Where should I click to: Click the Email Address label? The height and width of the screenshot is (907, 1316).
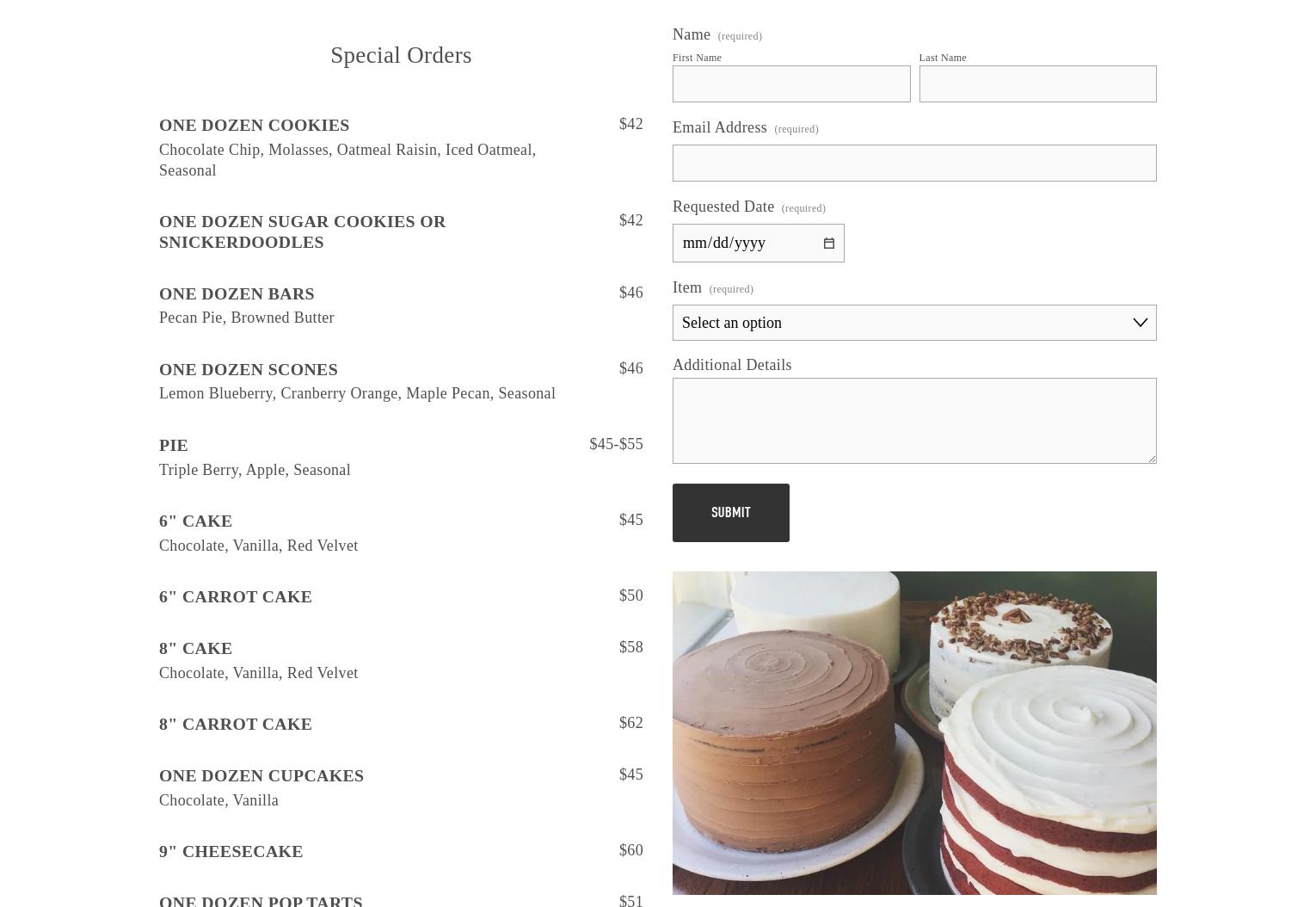(720, 127)
